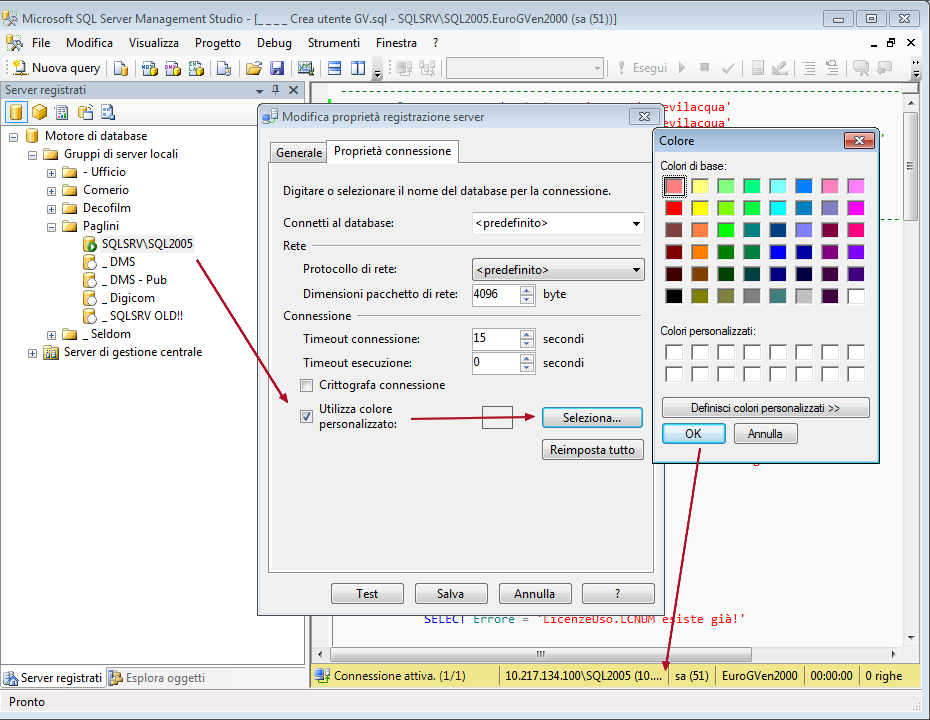This screenshot has height=720, width=930.
Task: Click the Seleziona... button
Action: pyautogui.click(x=592, y=418)
